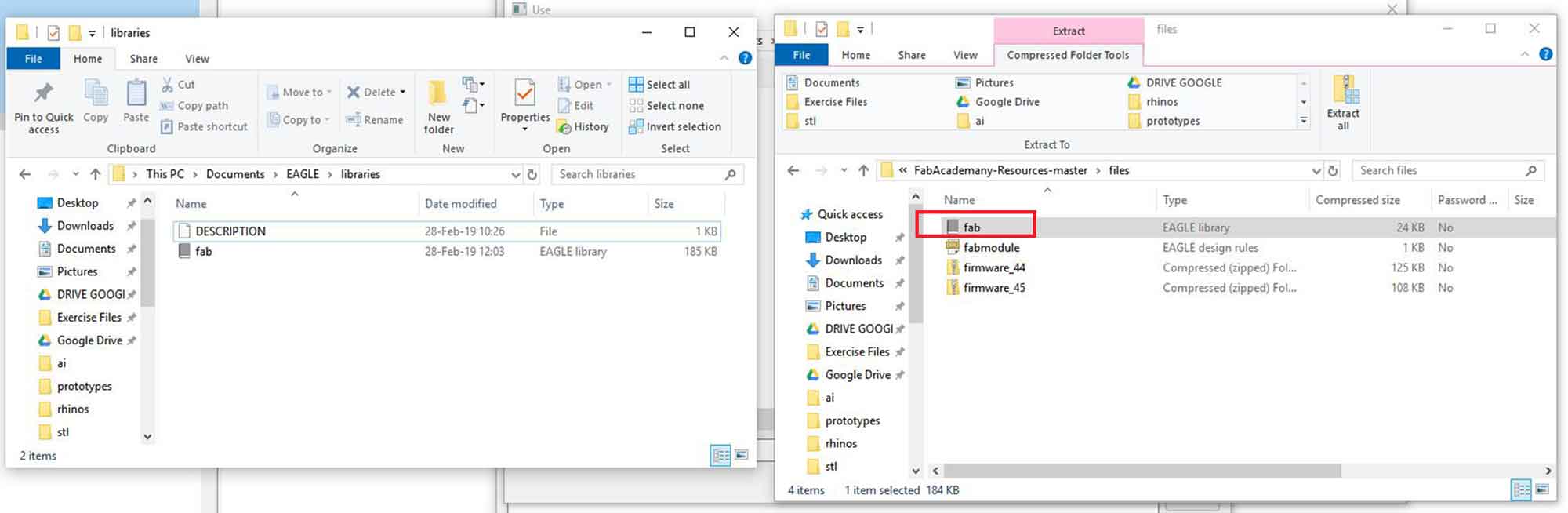Extract to Exercise Files destination
The height and width of the screenshot is (513, 1568).
coord(826,102)
